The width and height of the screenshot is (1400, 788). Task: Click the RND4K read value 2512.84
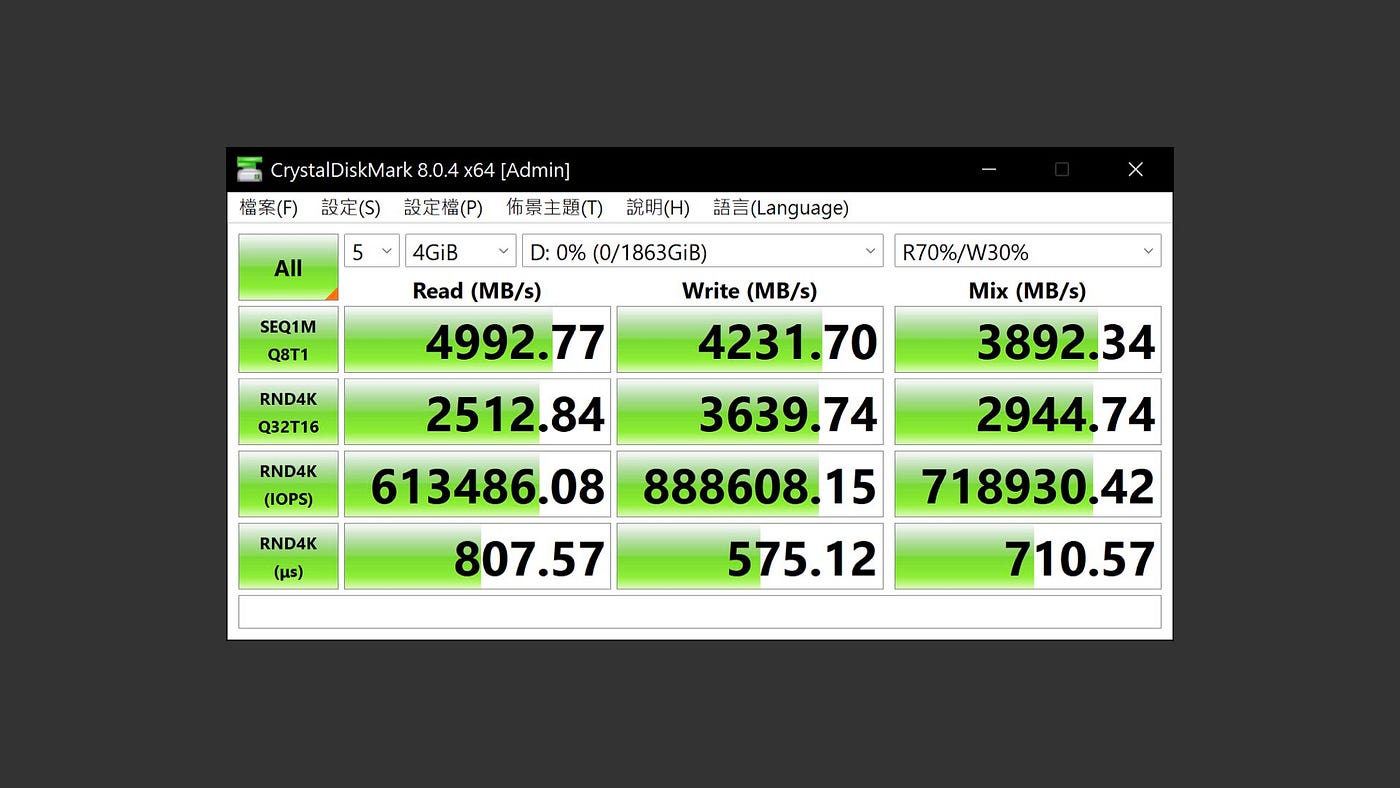click(477, 412)
